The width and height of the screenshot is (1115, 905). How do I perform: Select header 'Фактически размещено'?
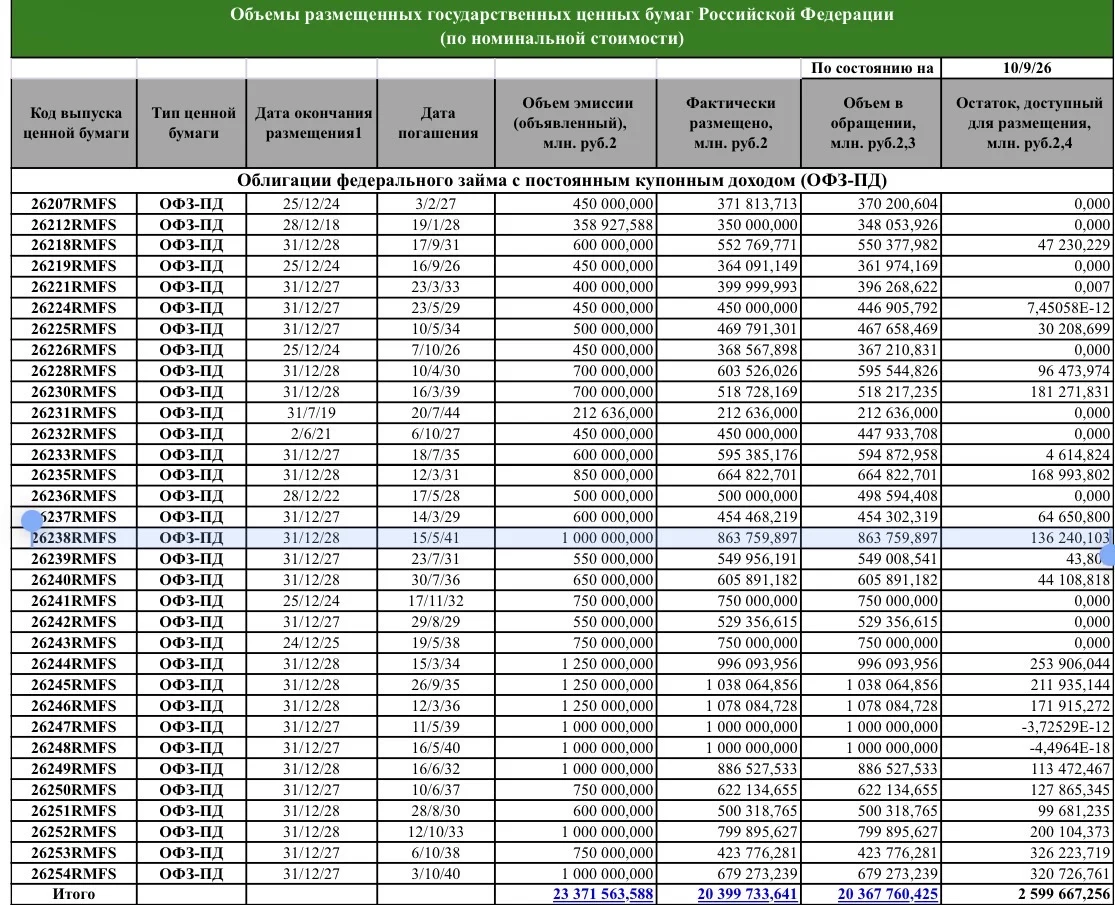pyautogui.click(x=730, y=123)
